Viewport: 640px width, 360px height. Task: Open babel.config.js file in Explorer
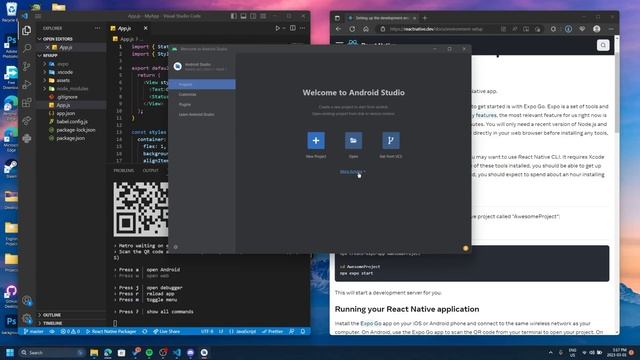[72, 122]
